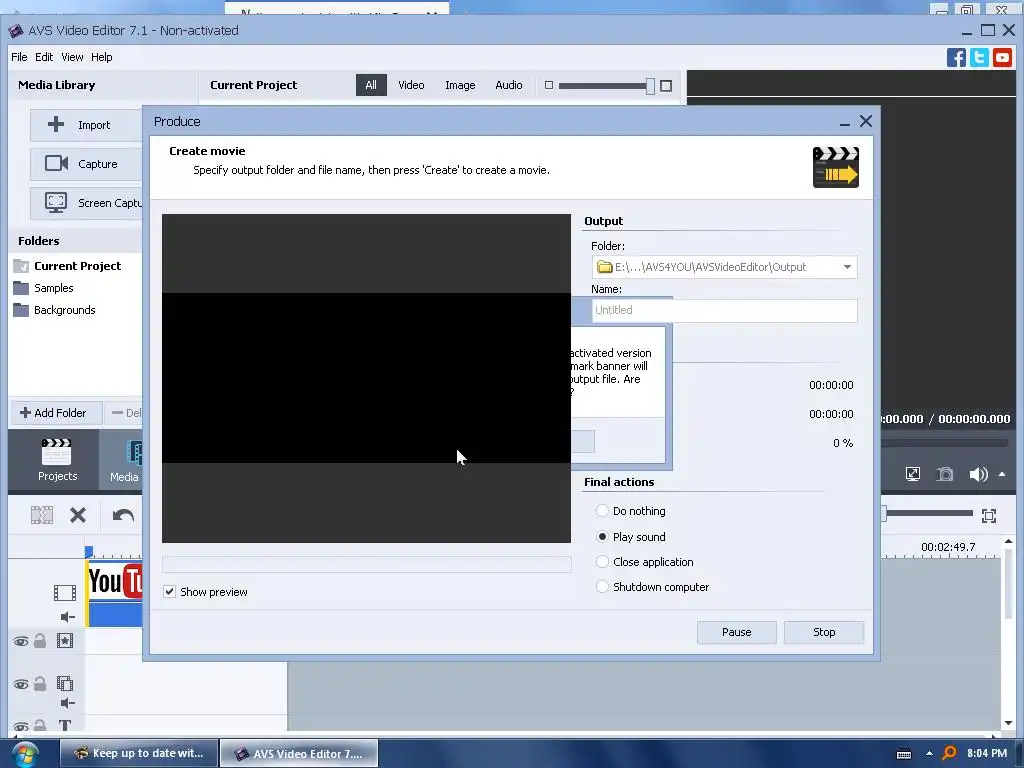Expand the output Folder dropdown arrow
1024x768 pixels.
pos(847,267)
